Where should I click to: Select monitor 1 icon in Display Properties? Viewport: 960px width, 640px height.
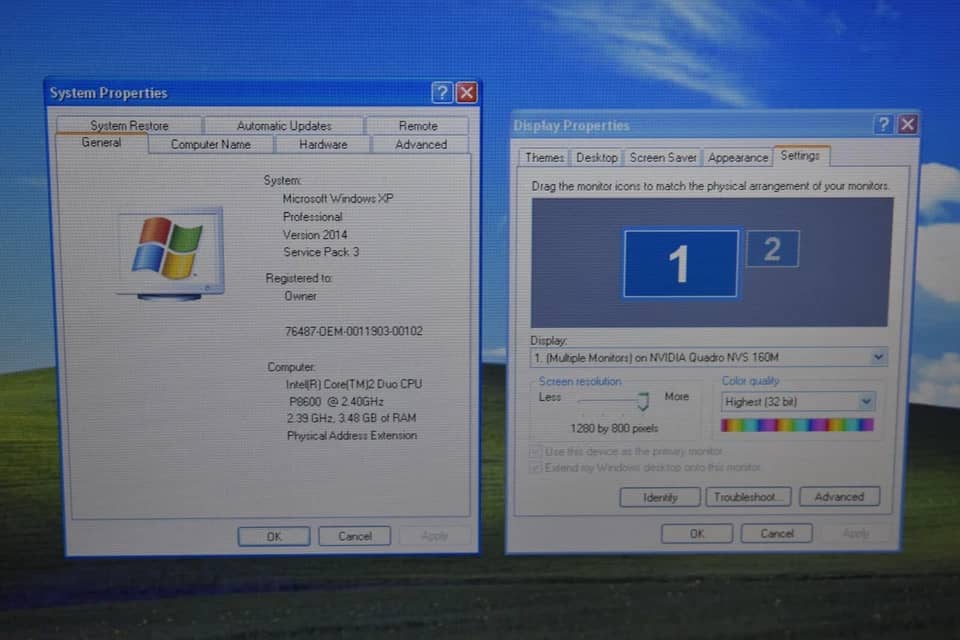point(680,264)
